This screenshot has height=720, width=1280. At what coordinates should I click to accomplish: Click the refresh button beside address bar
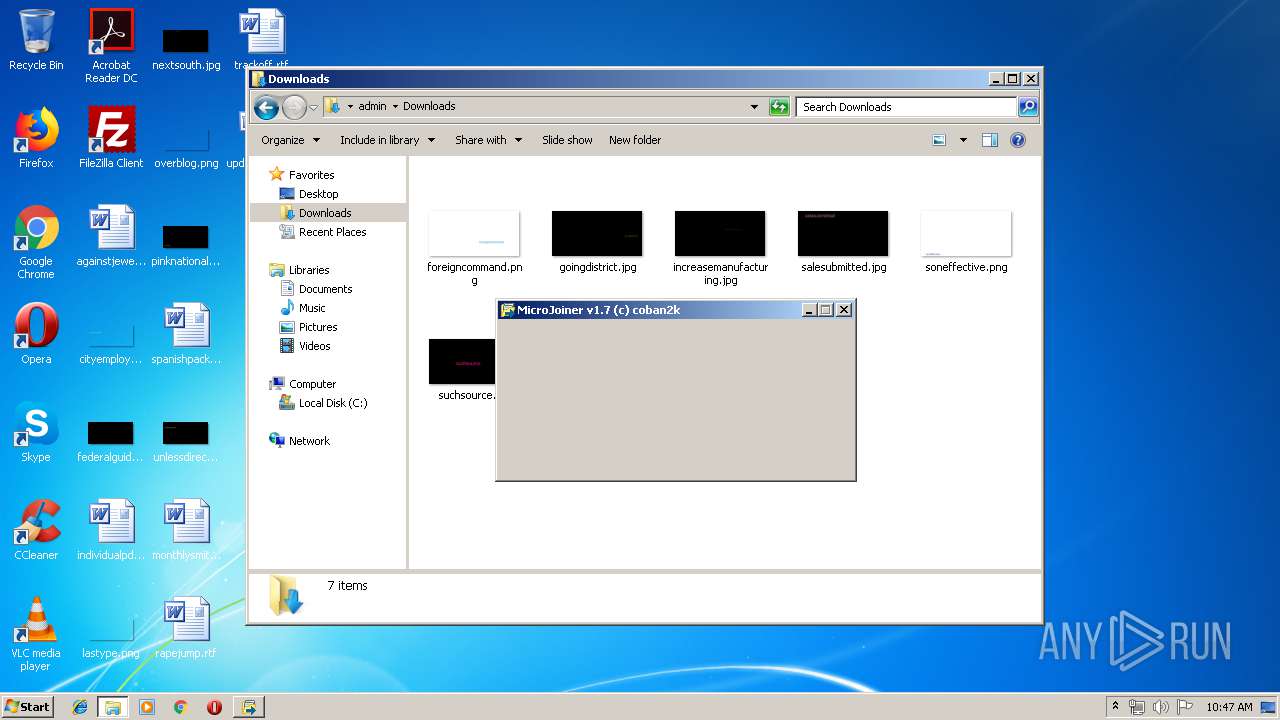779,107
